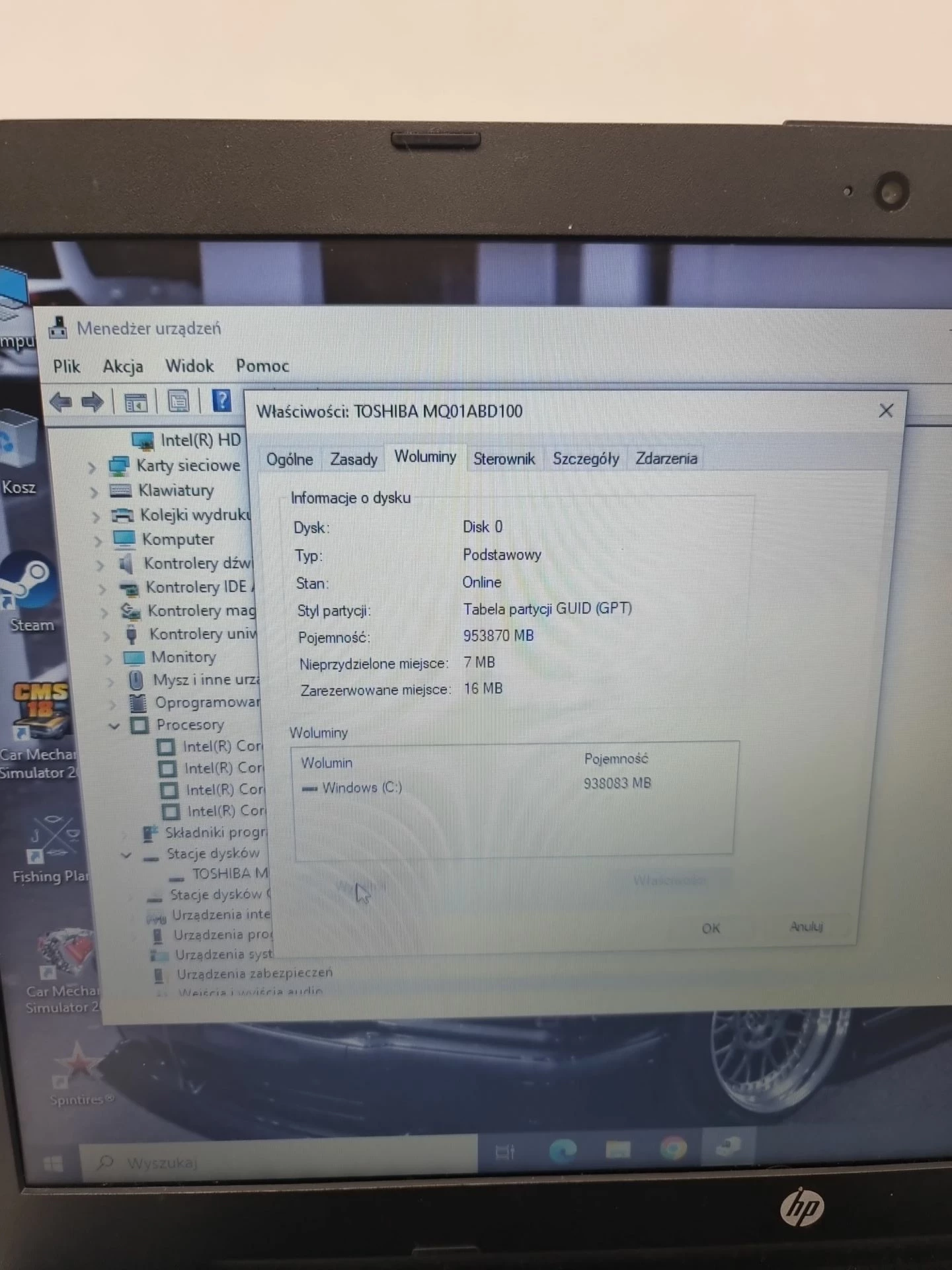
Task: Open the Pomoc menu
Action: tap(262, 366)
